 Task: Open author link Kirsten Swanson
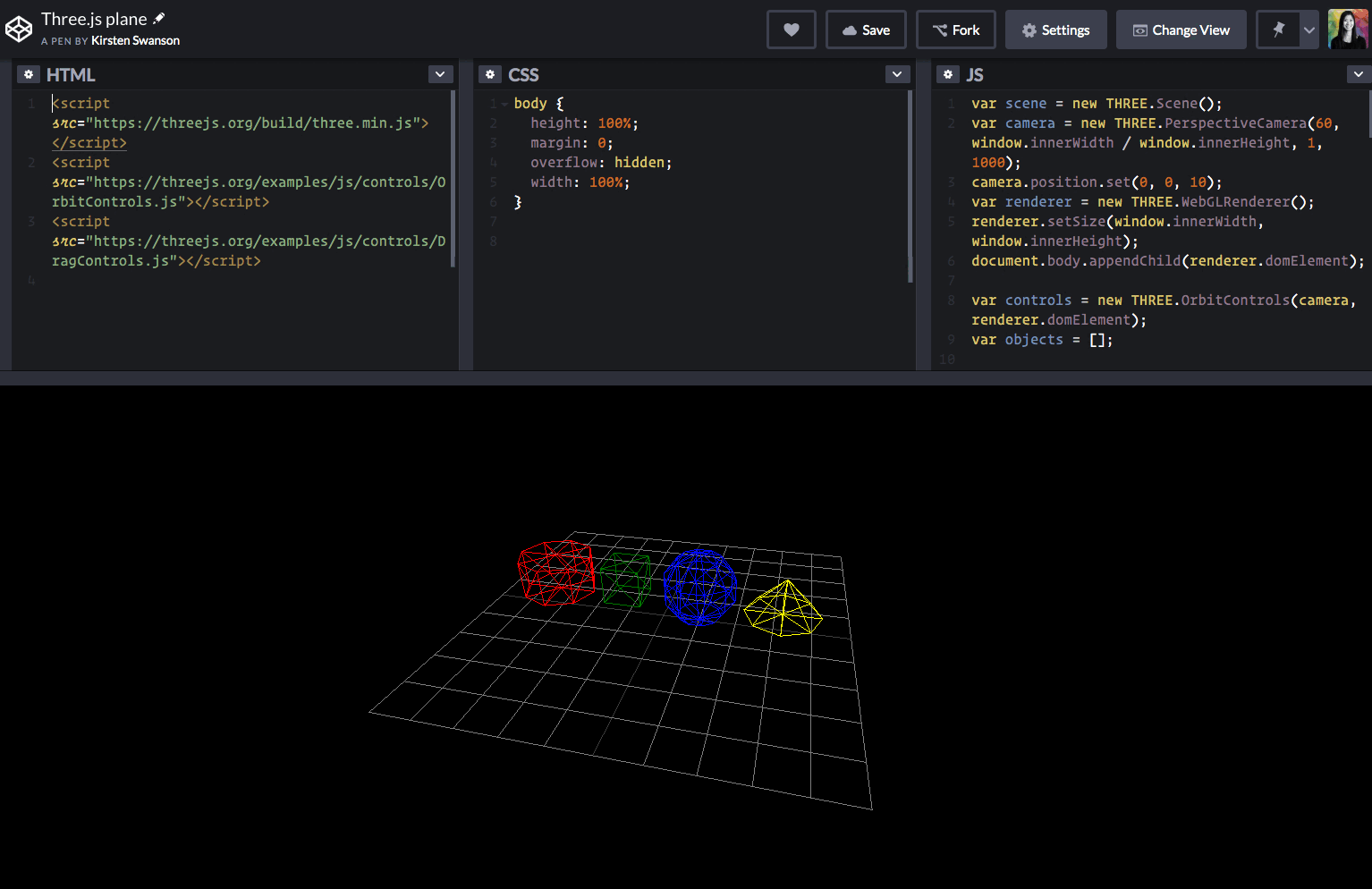pyautogui.click(x=135, y=41)
